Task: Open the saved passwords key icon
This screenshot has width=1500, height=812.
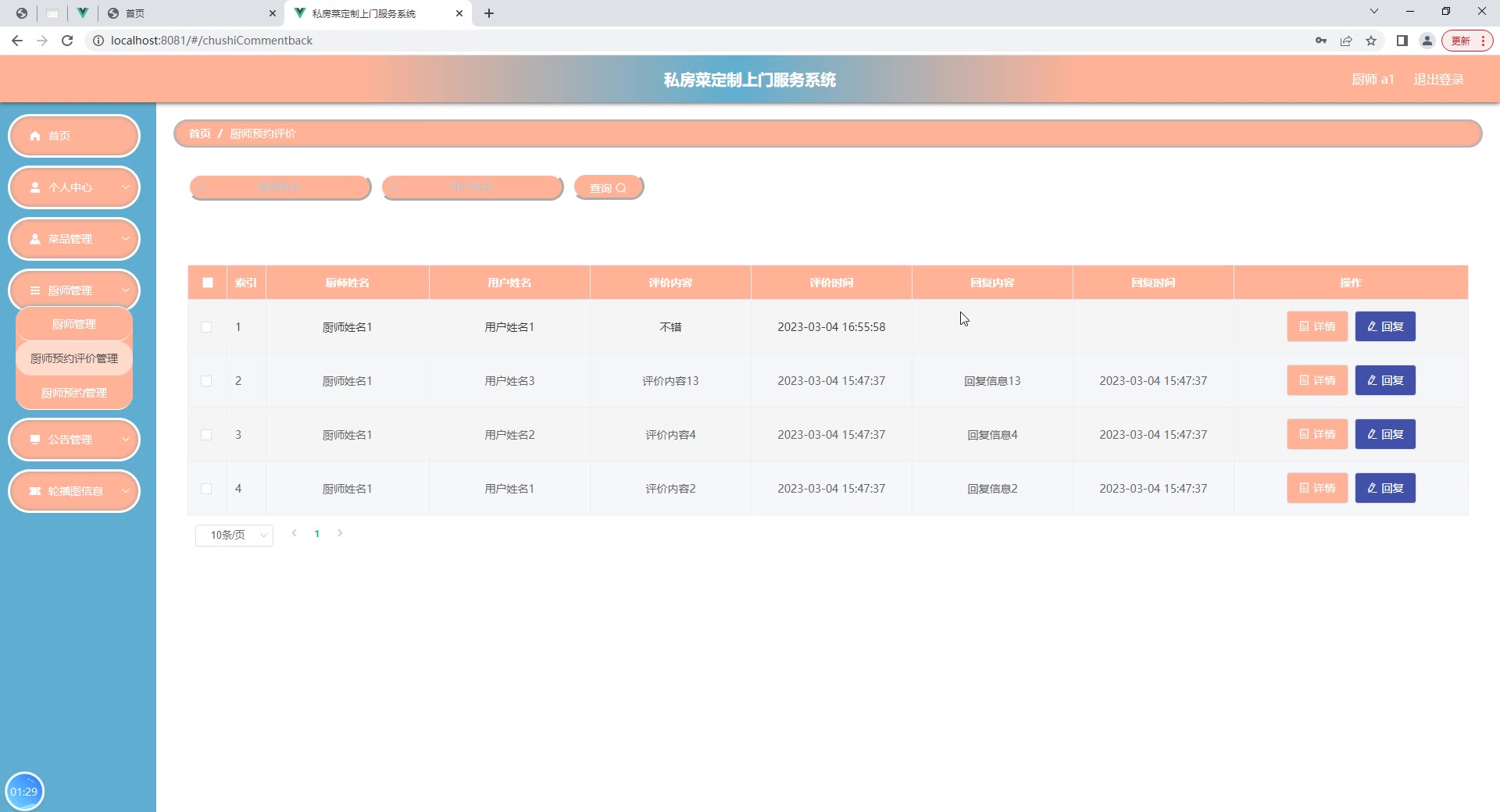Action: click(1321, 41)
